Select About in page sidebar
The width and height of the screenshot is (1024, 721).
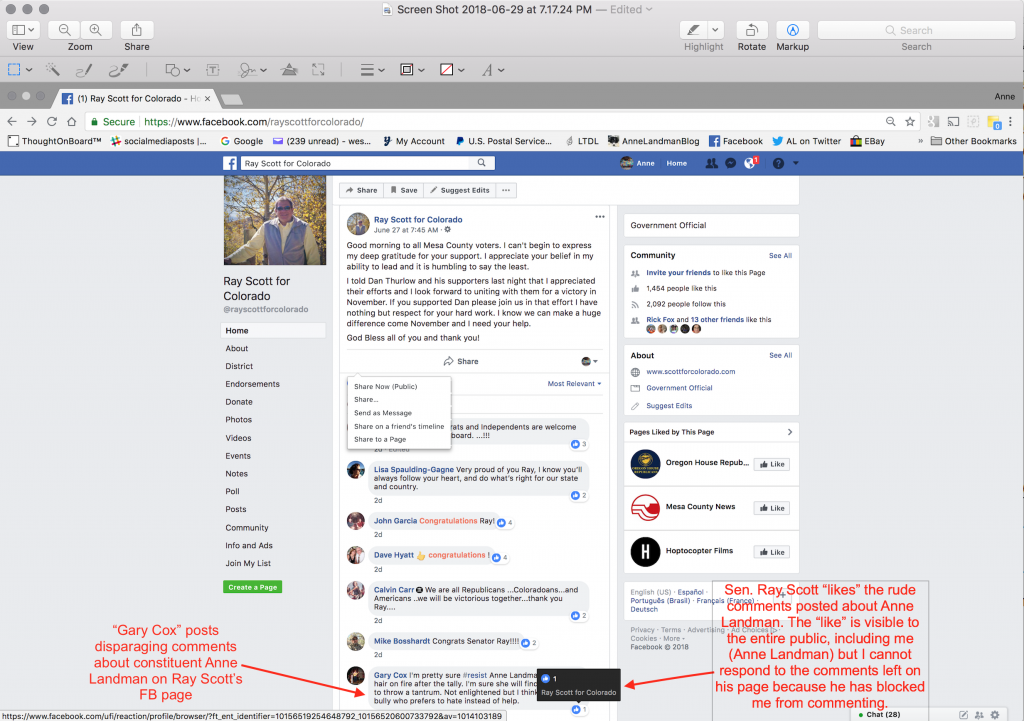pos(237,349)
